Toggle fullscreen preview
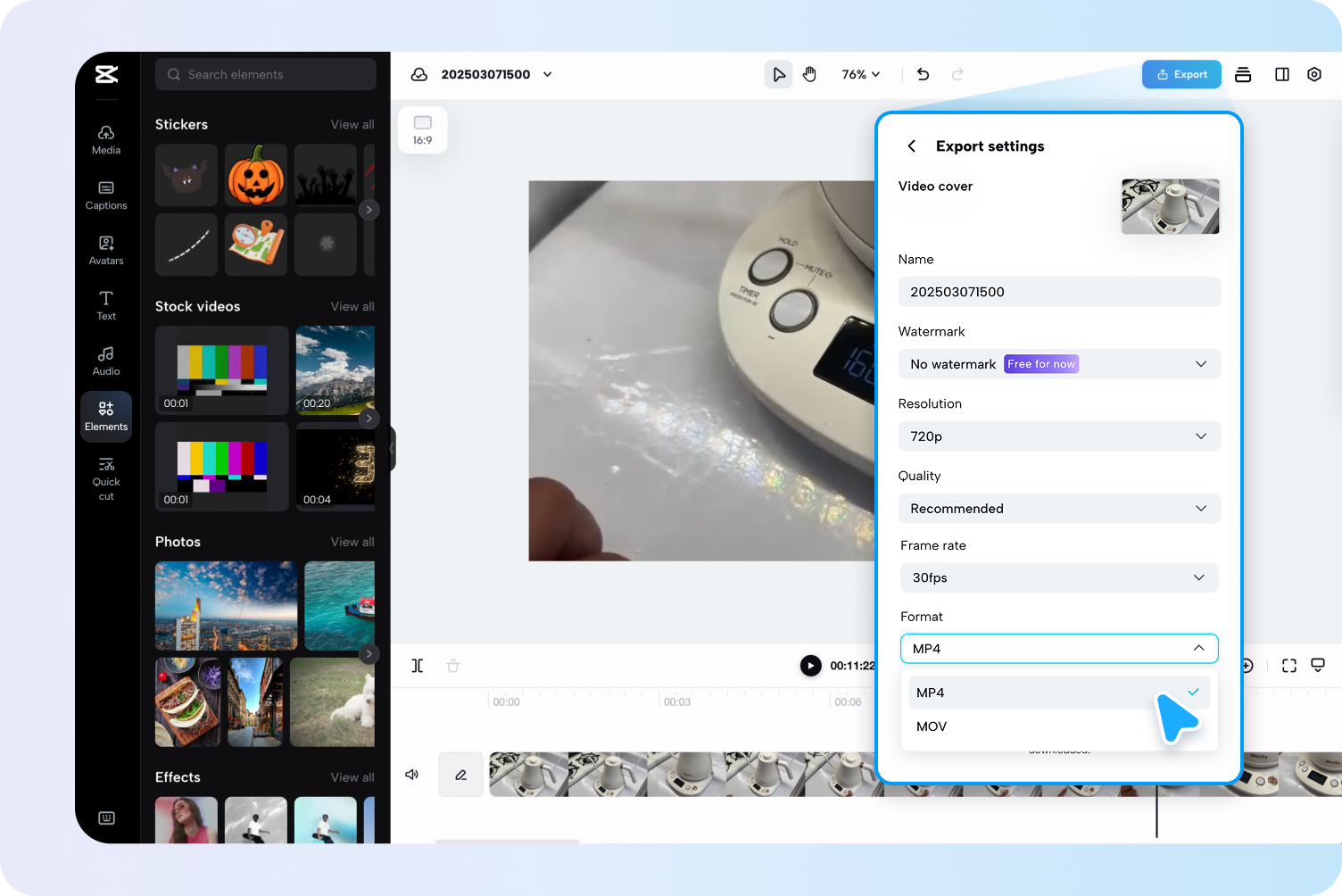The width and height of the screenshot is (1342, 896). pyautogui.click(x=1289, y=666)
